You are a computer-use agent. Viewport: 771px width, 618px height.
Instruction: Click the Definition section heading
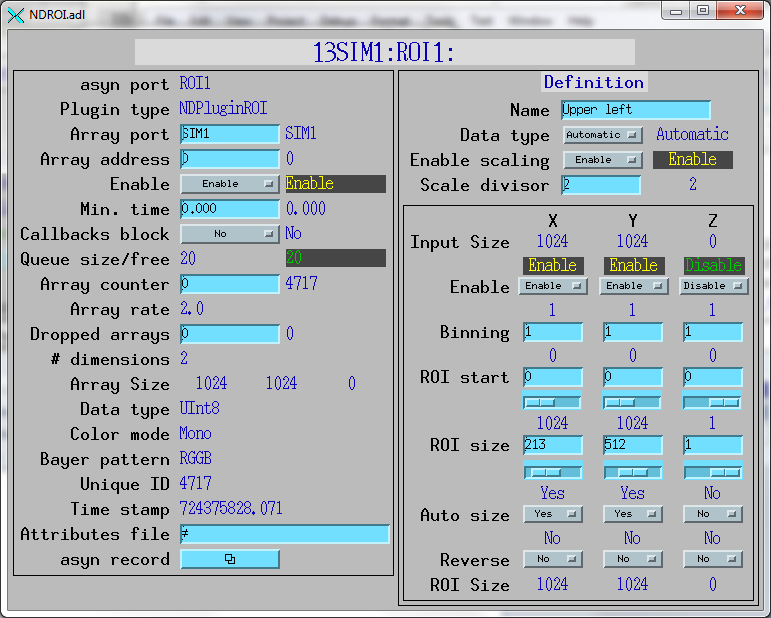click(x=593, y=82)
